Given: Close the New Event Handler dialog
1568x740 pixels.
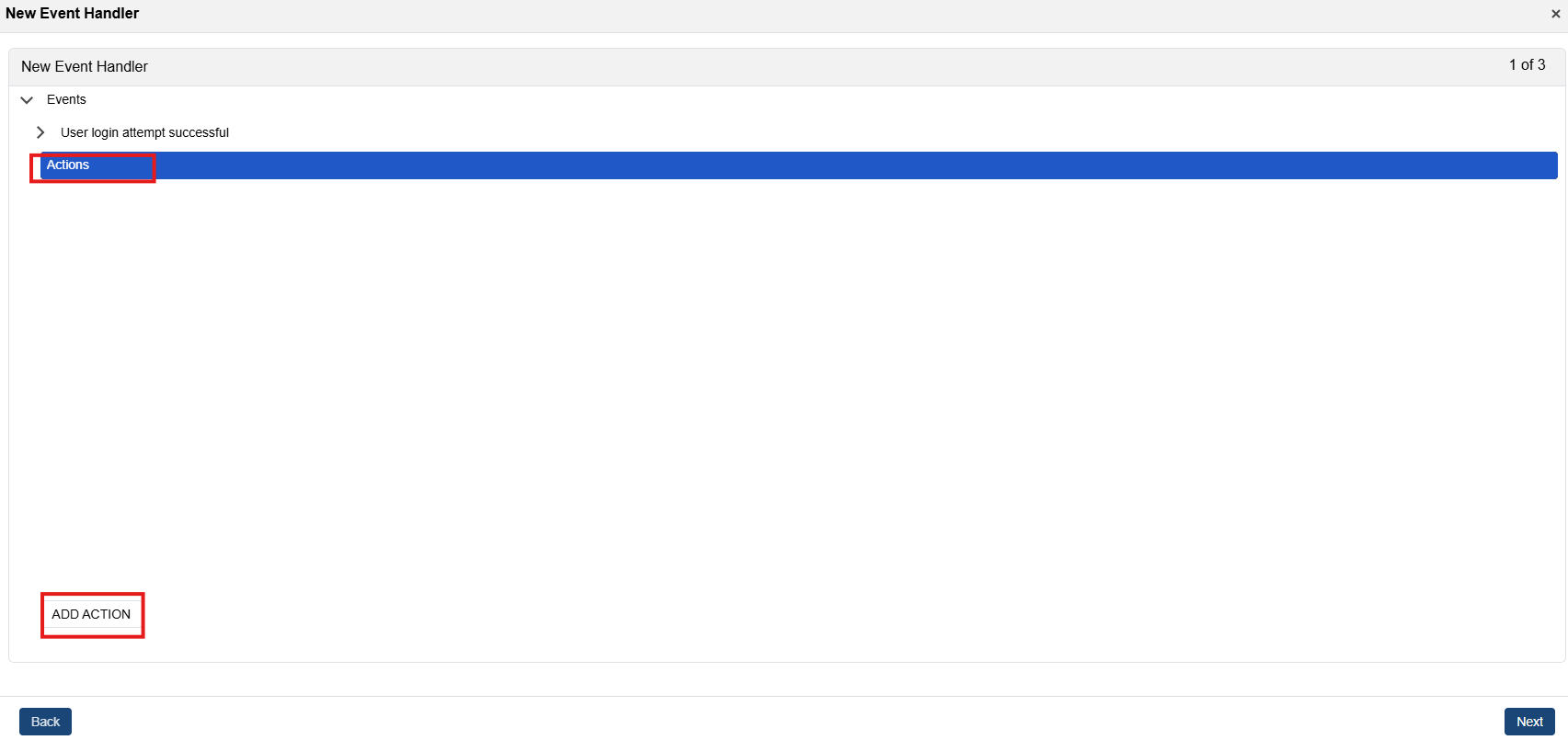Looking at the screenshot, I should click(x=1555, y=14).
